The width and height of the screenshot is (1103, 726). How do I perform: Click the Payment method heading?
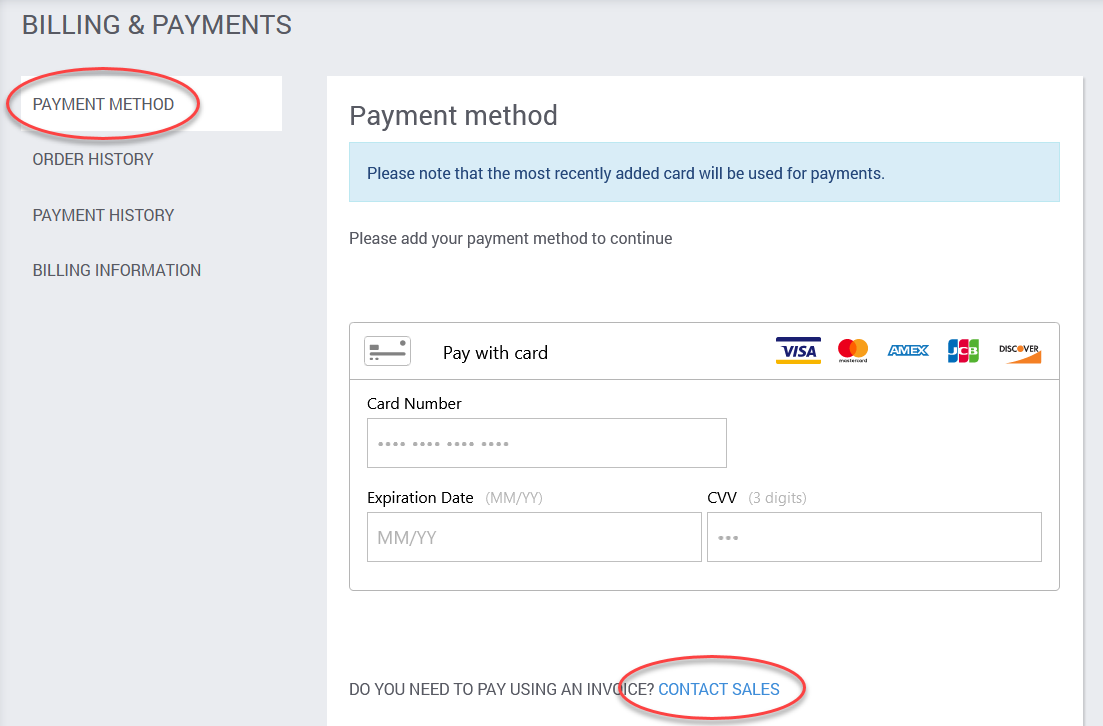coord(454,115)
